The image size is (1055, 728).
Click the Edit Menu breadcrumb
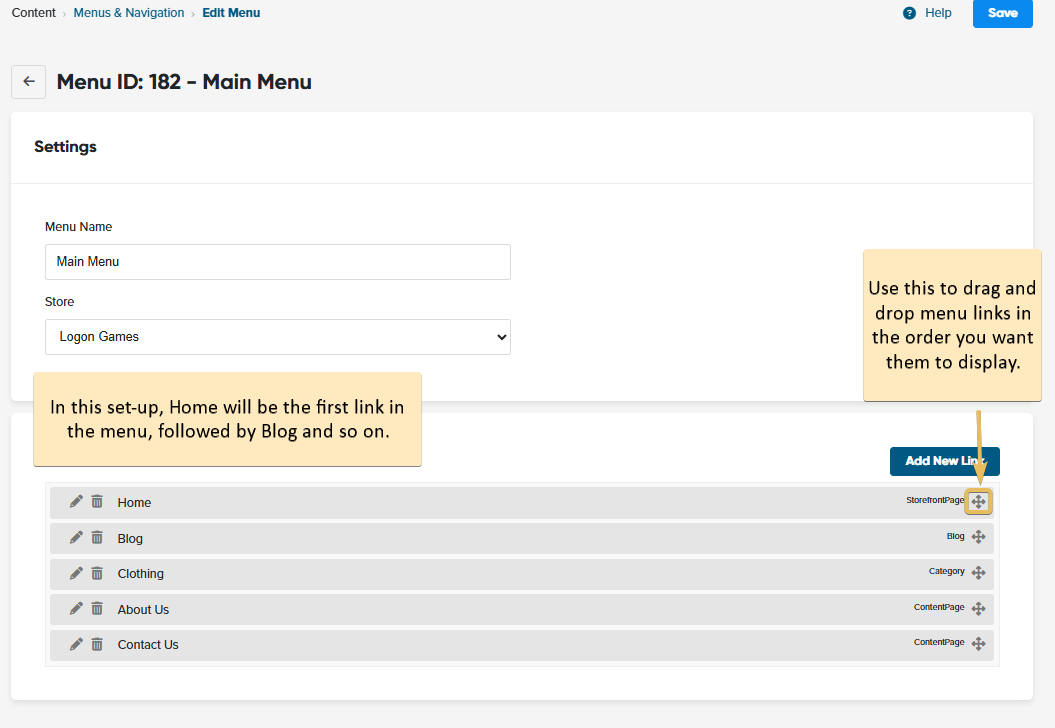coord(231,13)
